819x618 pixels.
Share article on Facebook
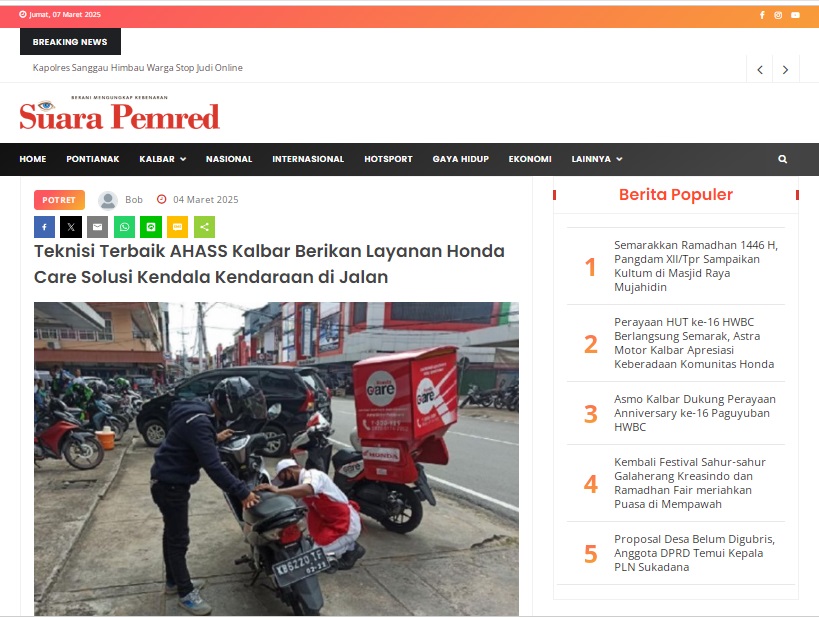pos(44,227)
